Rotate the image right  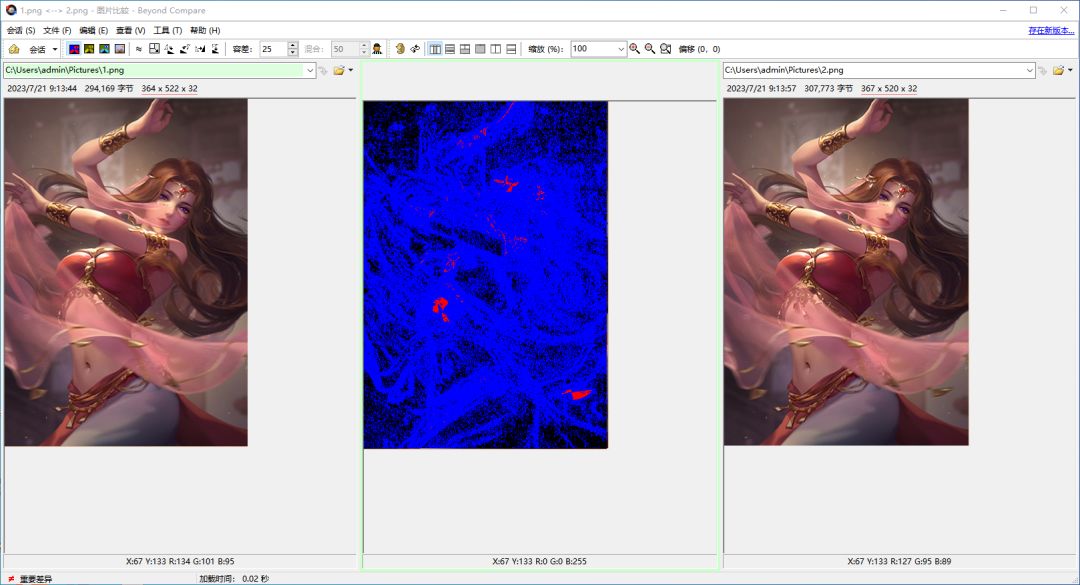pyautogui.click(x=185, y=49)
